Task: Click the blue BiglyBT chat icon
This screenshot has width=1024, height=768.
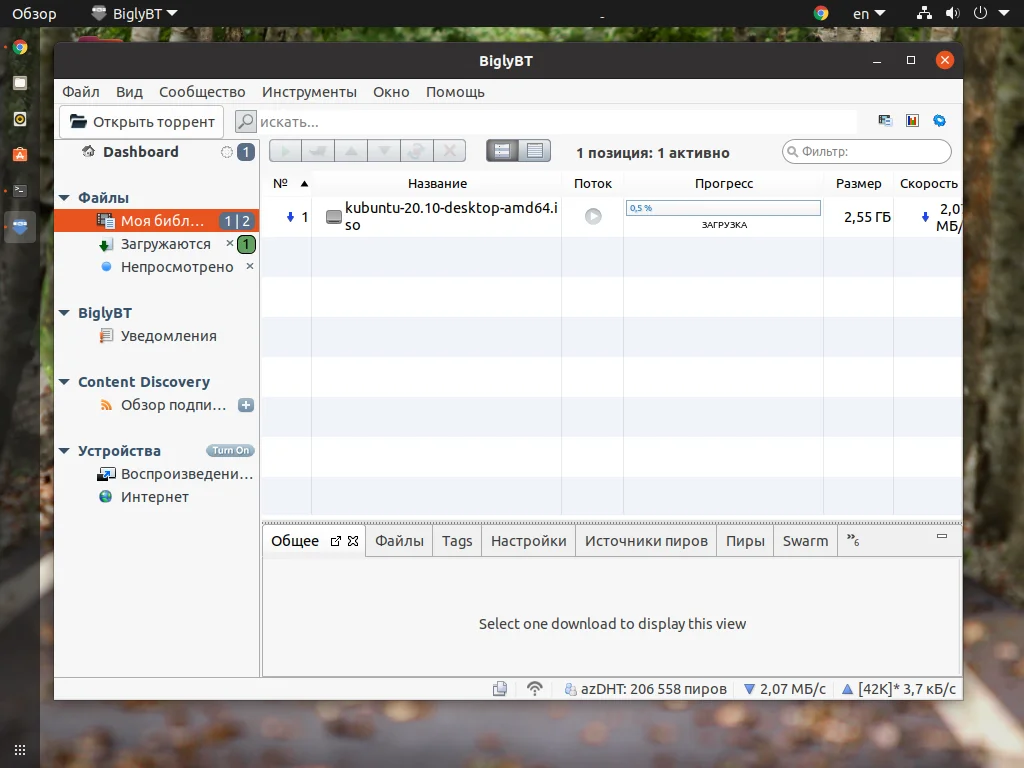Action: (x=940, y=120)
